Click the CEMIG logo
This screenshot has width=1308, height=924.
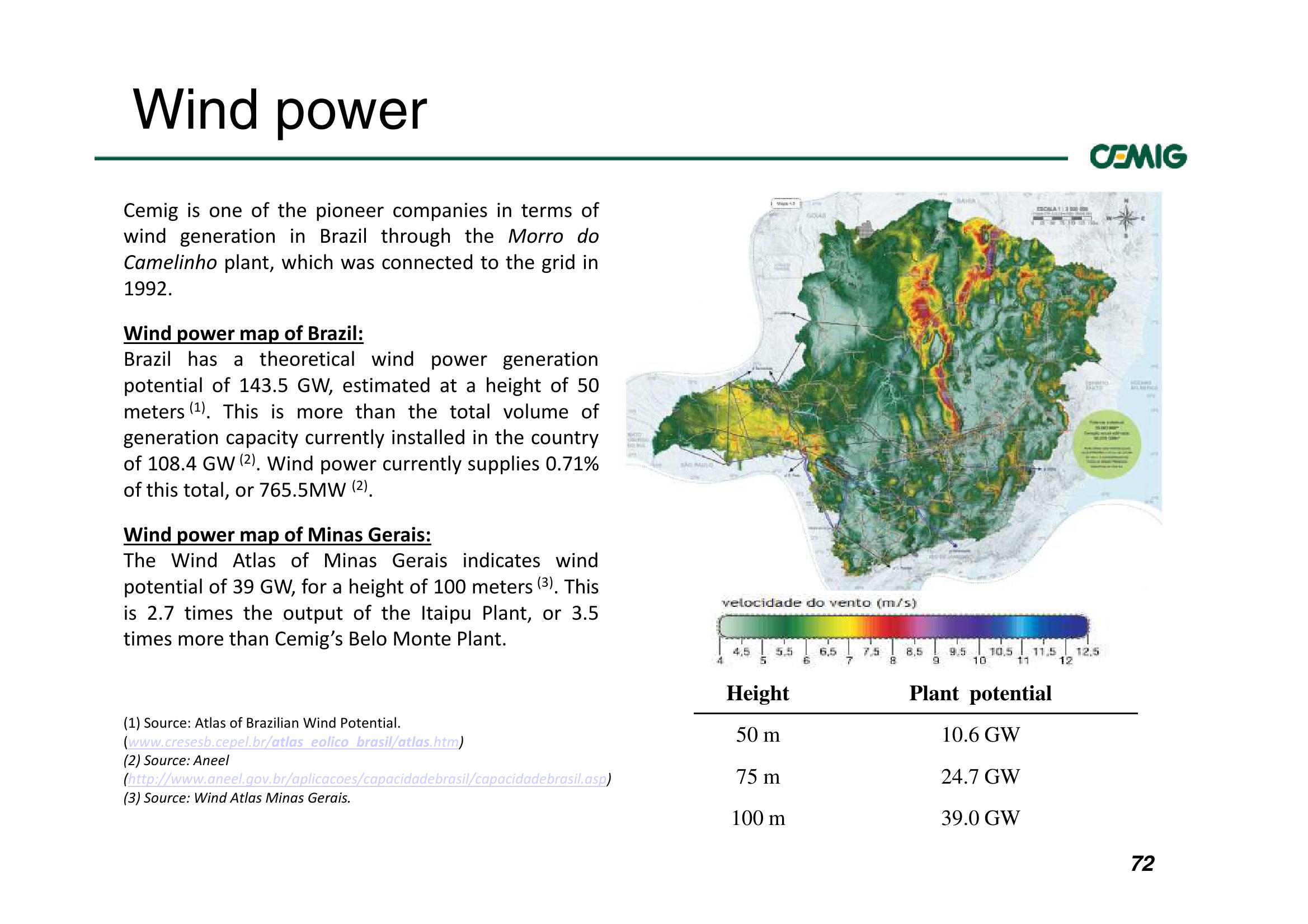pos(1139,157)
